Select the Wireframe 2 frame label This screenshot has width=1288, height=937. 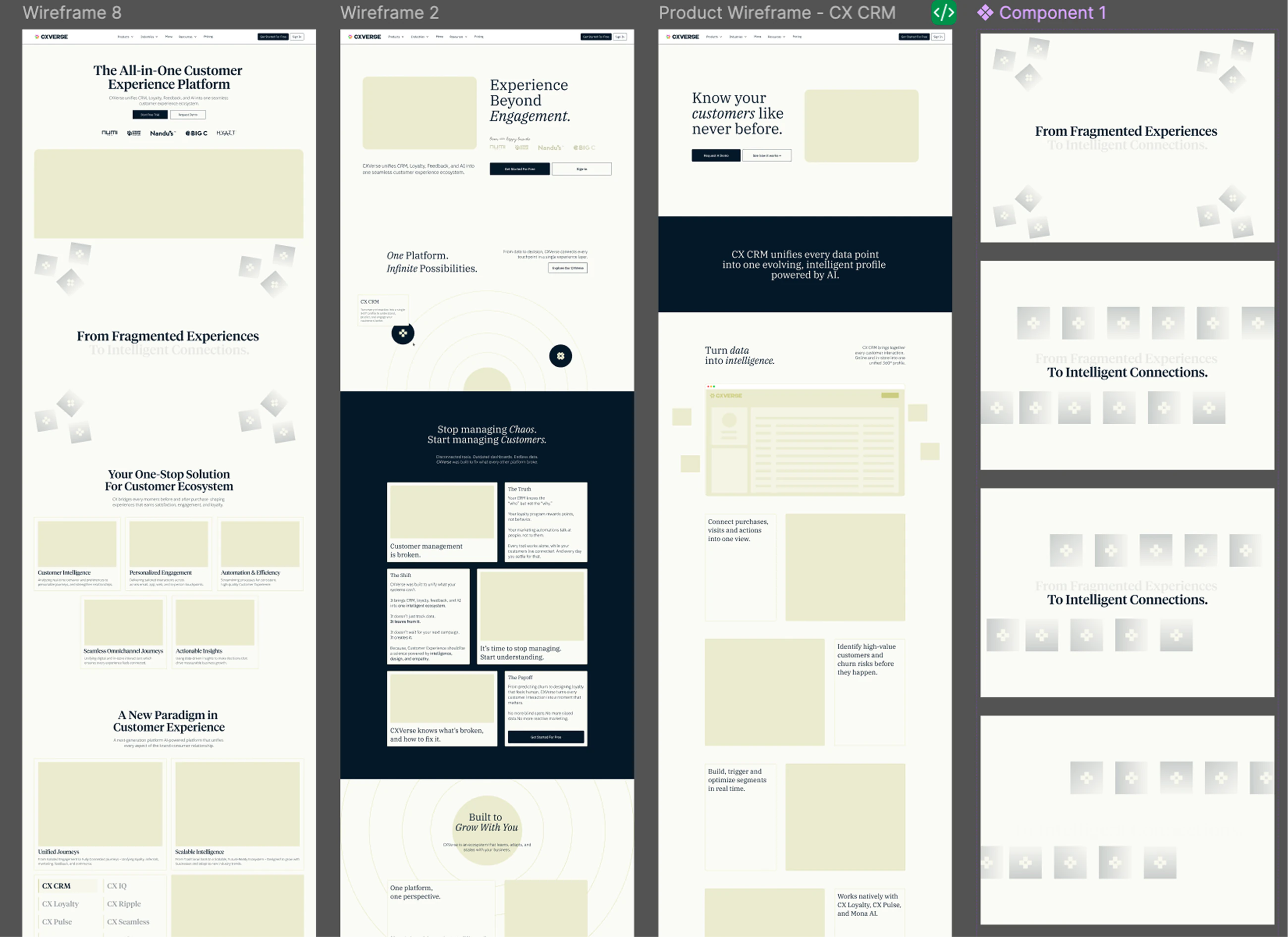coord(389,12)
